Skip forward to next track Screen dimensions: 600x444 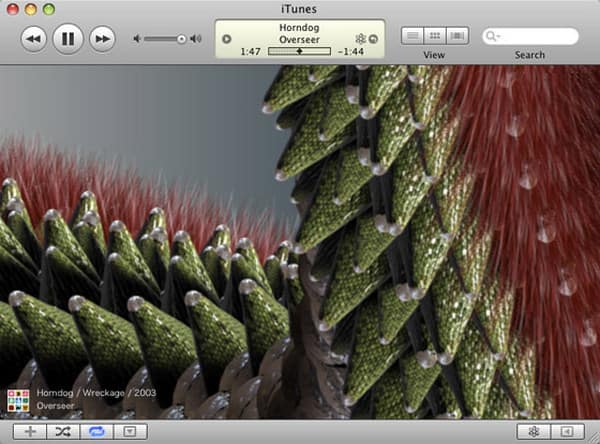pos(102,39)
